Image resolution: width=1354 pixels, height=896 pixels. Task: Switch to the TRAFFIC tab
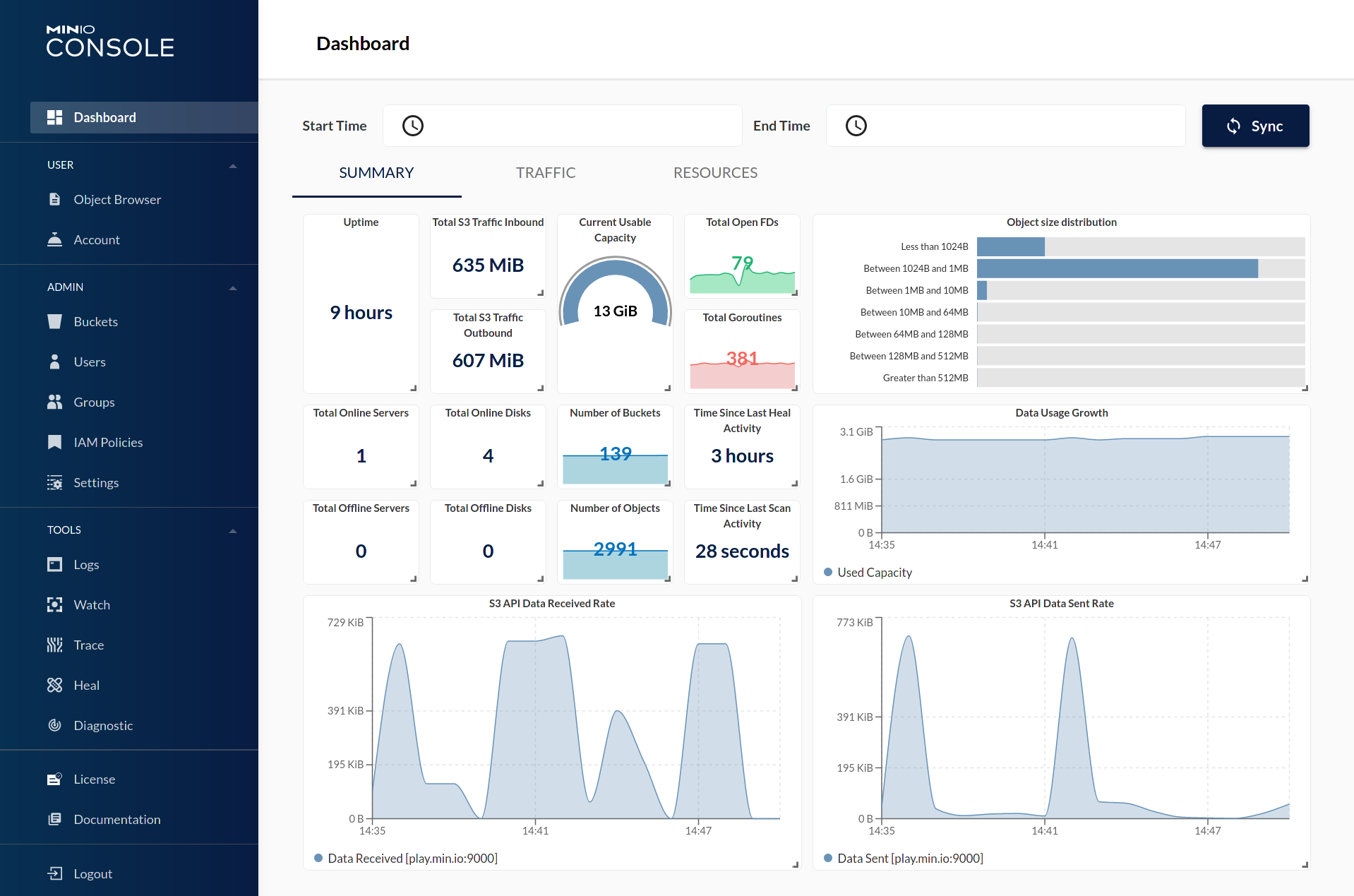click(x=546, y=173)
